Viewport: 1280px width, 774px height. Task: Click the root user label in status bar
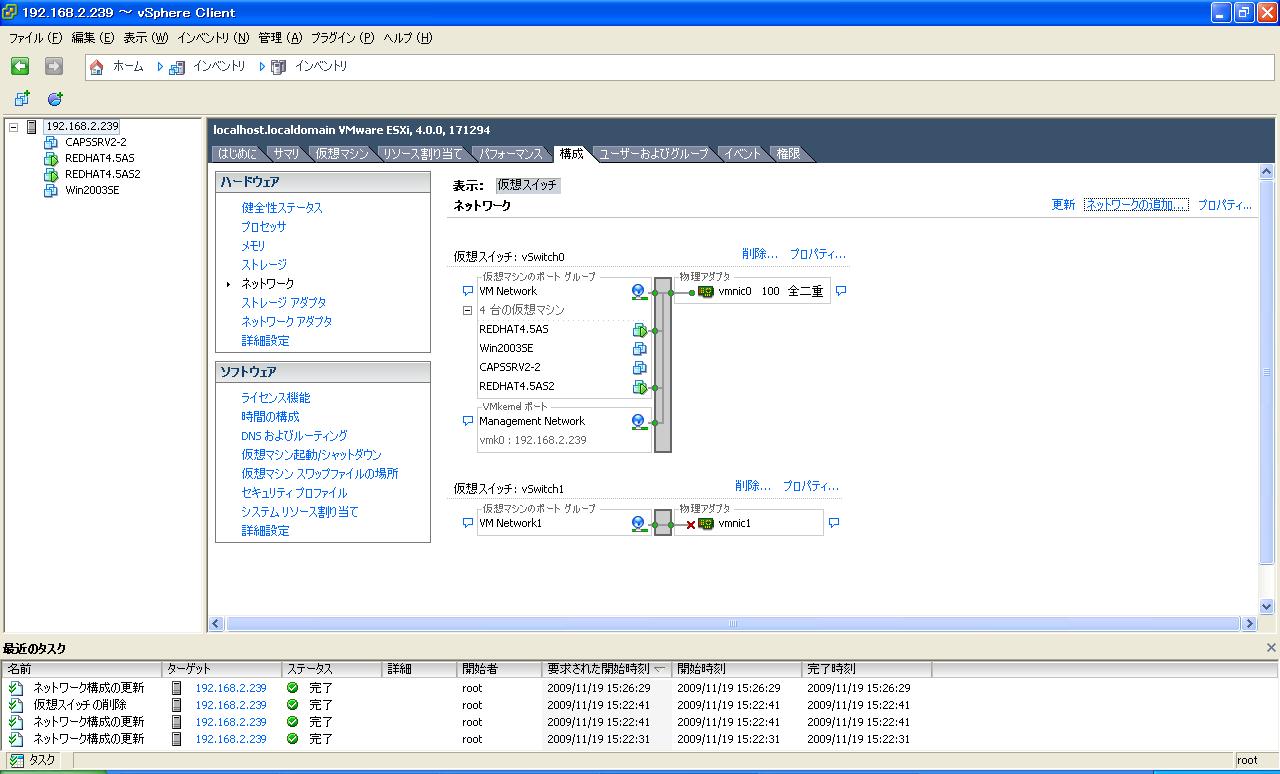1247,761
